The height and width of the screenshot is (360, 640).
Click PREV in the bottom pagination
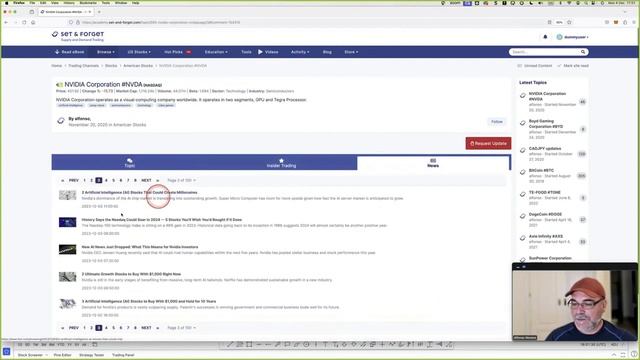pyautogui.click(x=73, y=328)
